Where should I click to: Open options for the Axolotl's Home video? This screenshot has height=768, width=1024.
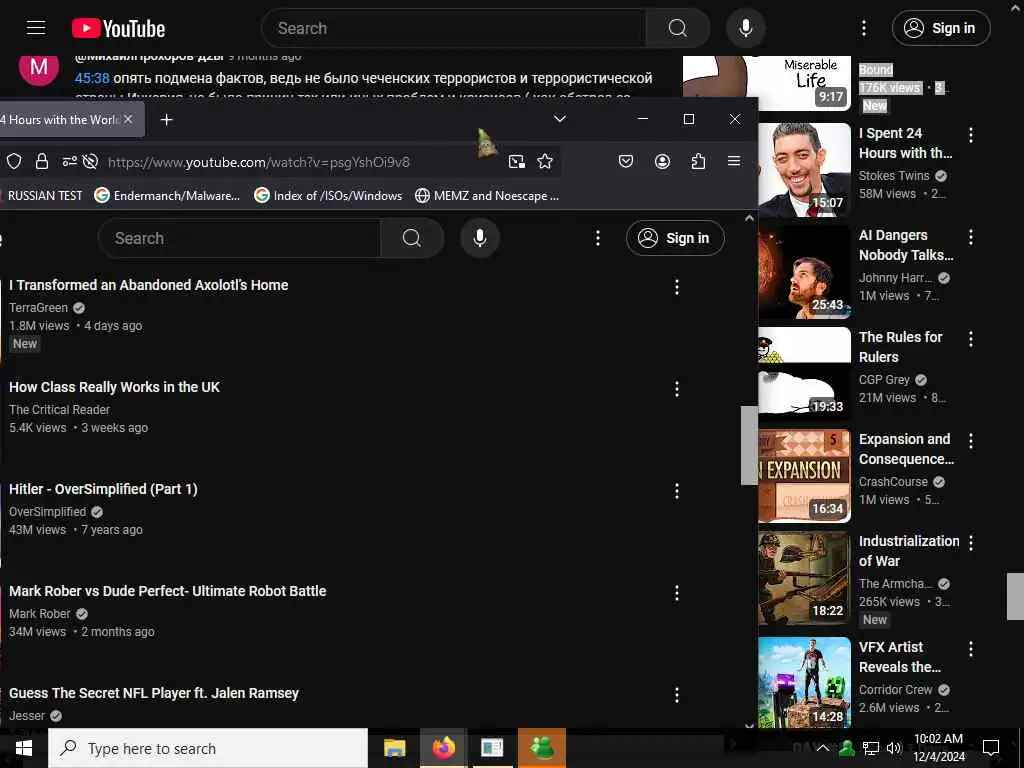(677, 287)
